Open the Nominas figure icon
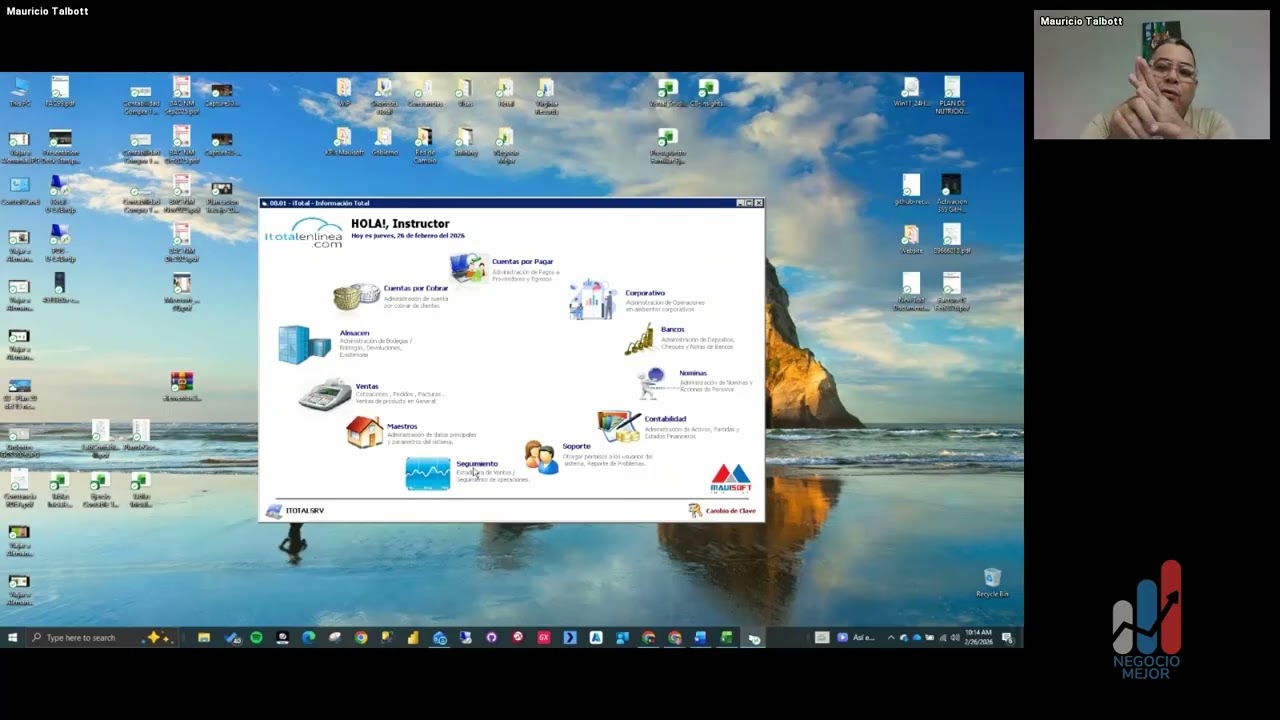The image size is (1280, 720). coord(653,383)
